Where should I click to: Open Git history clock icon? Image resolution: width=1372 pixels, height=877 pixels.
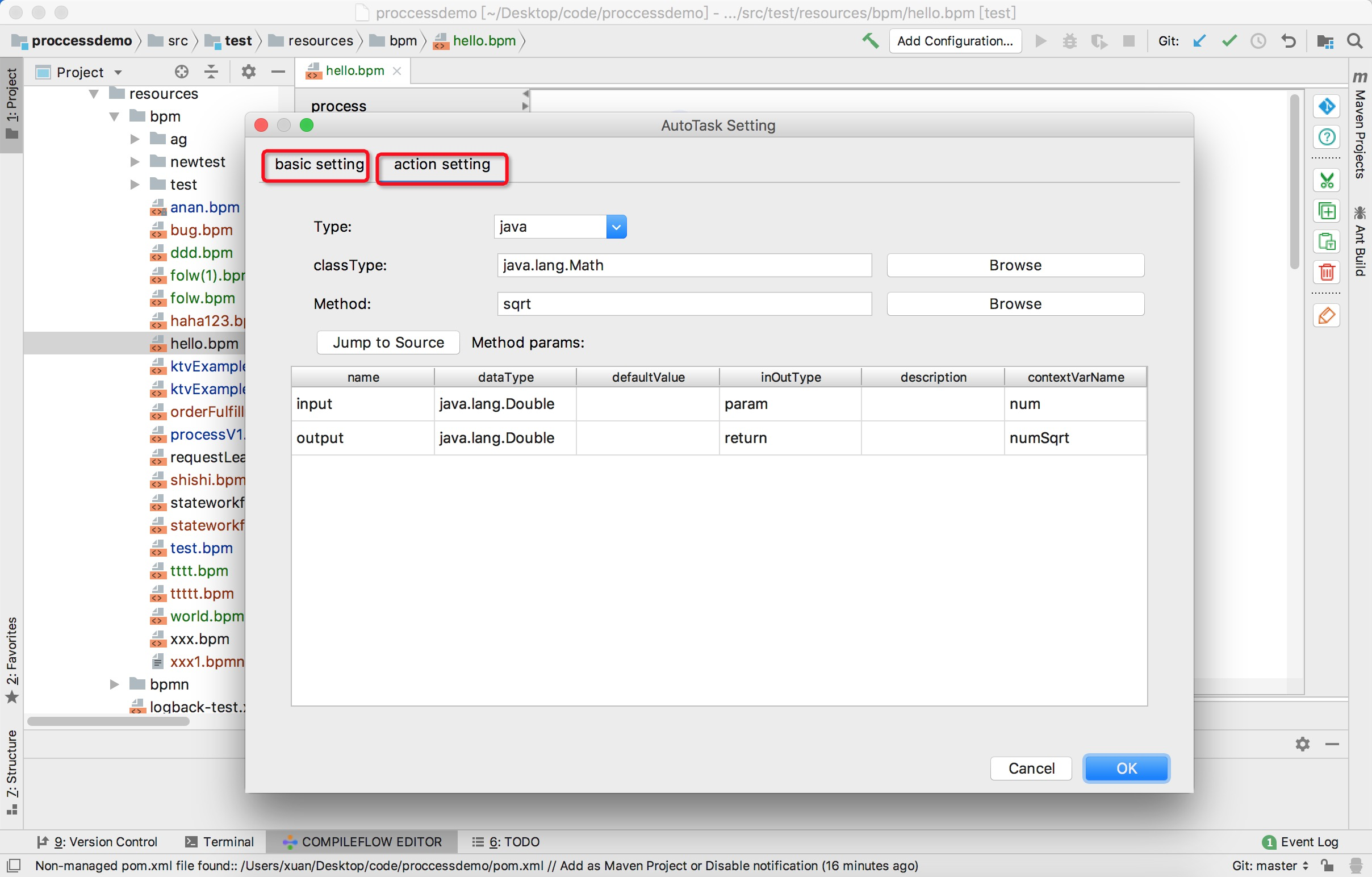tap(1258, 41)
